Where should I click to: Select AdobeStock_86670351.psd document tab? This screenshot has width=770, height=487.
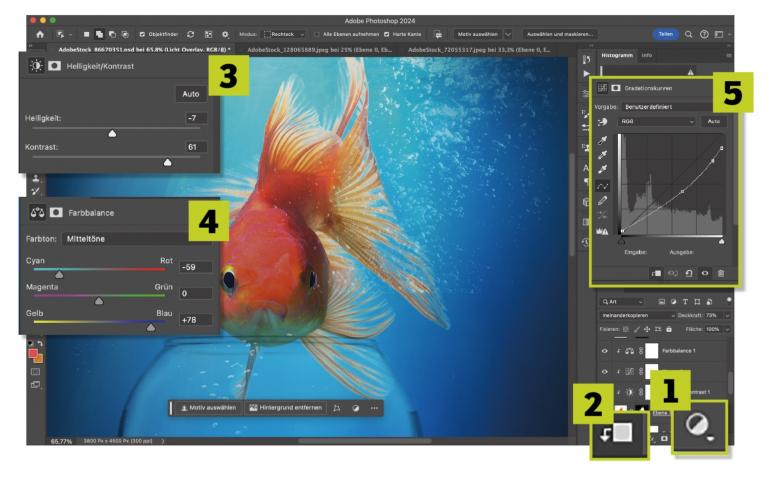pos(143,50)
